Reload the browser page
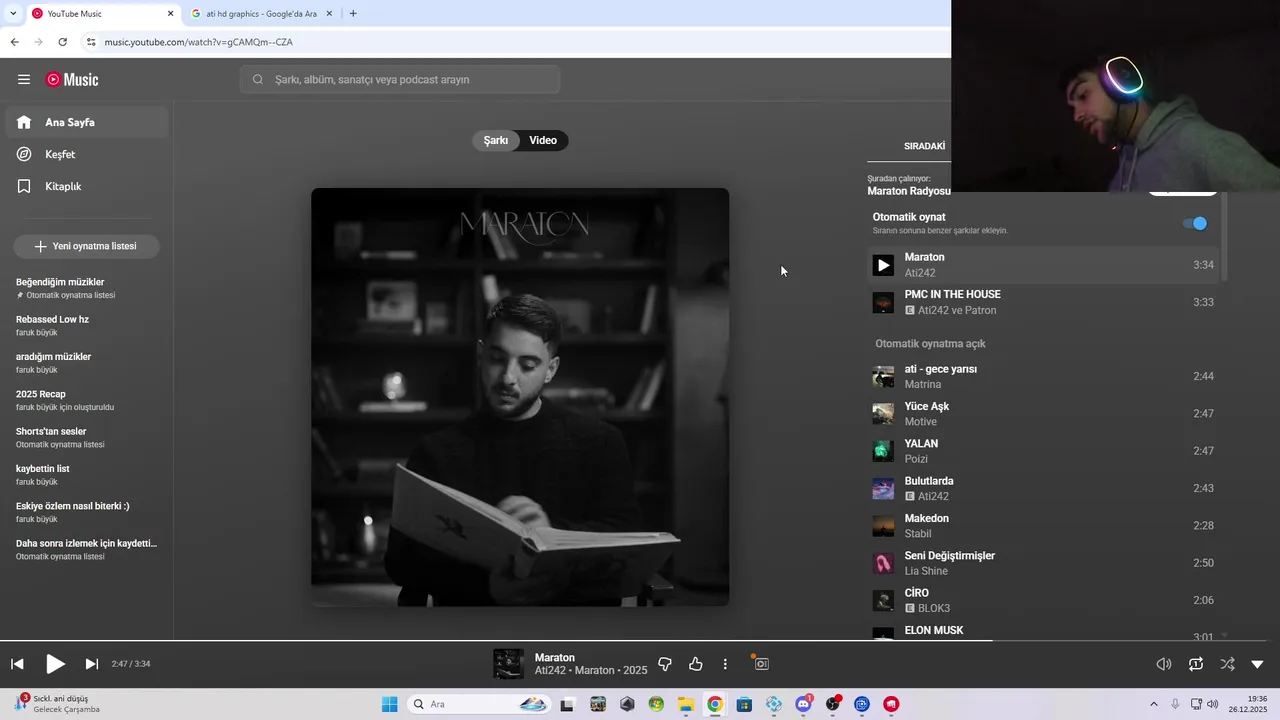Image resolution: width=1280 pixels, height=720 pixels. coord(63,42)
